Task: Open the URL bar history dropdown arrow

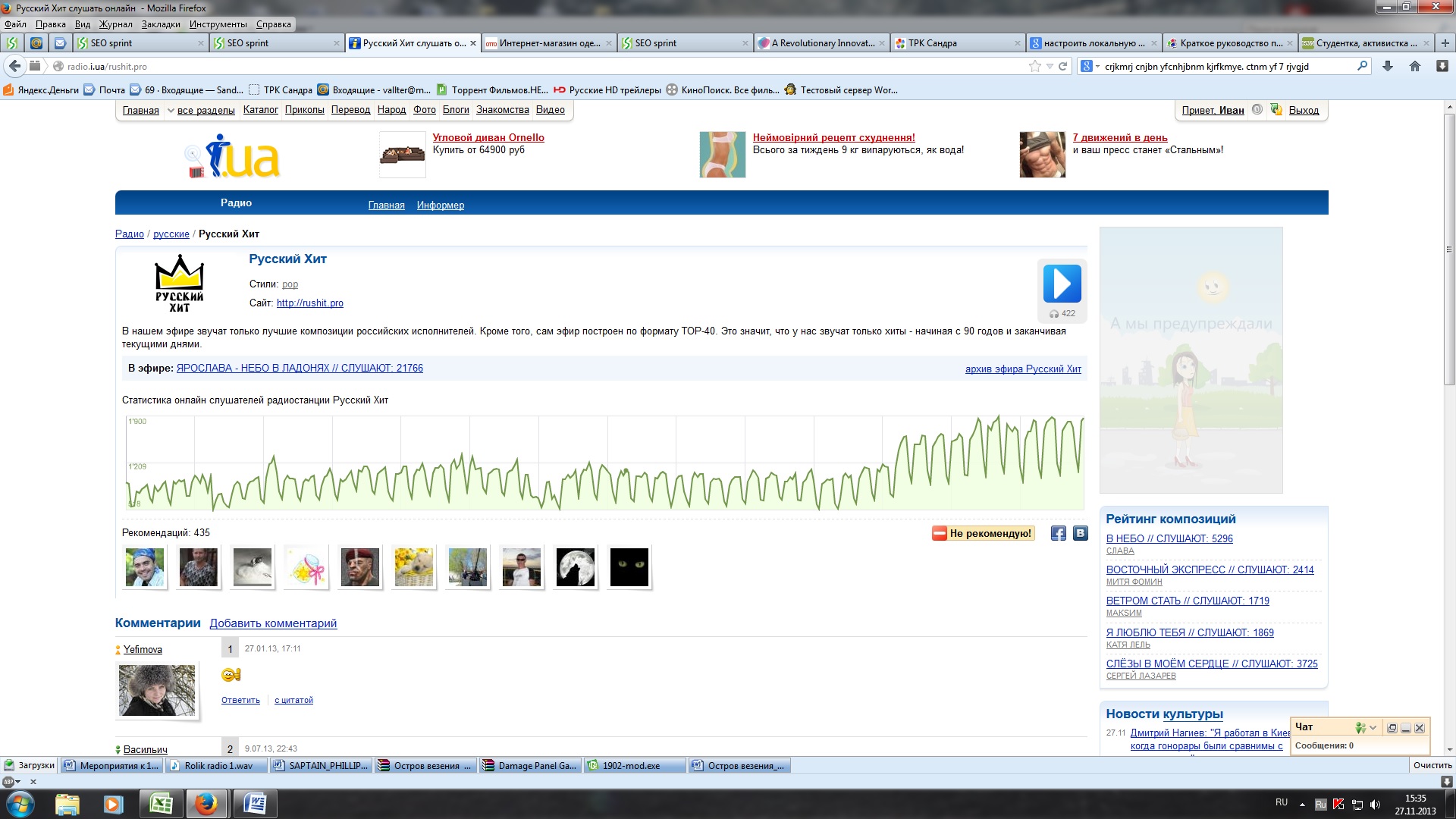Action: pos(1050,66)
